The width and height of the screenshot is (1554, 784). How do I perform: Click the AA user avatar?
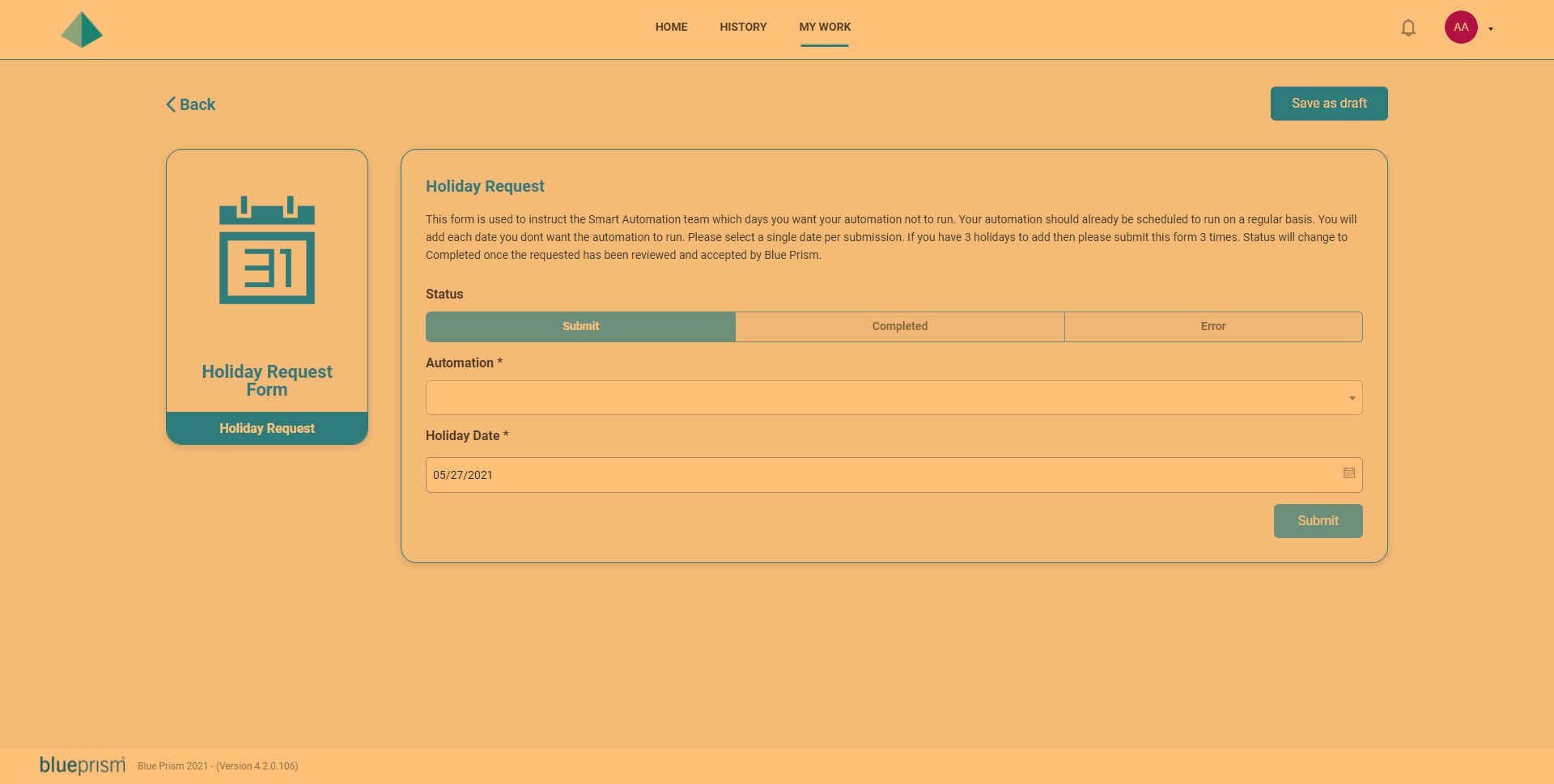click(x=1461, y=28)
